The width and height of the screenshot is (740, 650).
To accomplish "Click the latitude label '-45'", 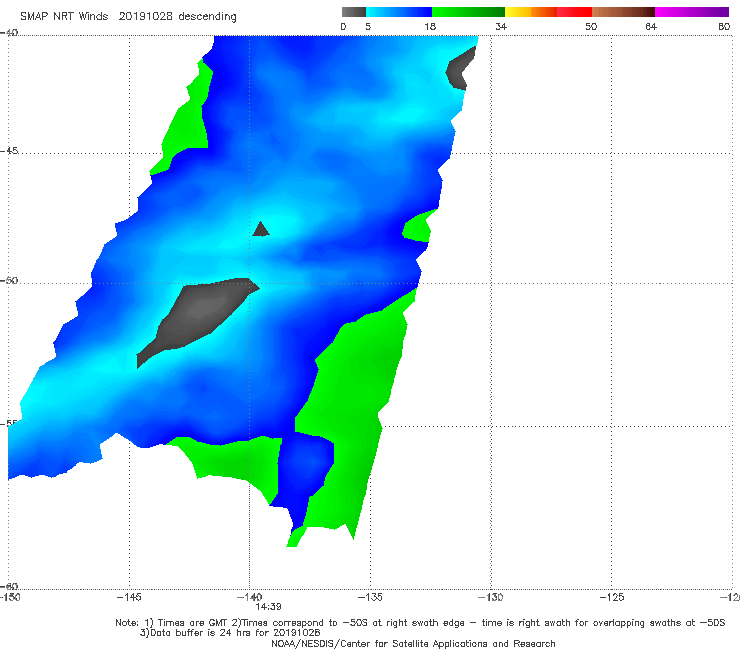I will (9, 151).
